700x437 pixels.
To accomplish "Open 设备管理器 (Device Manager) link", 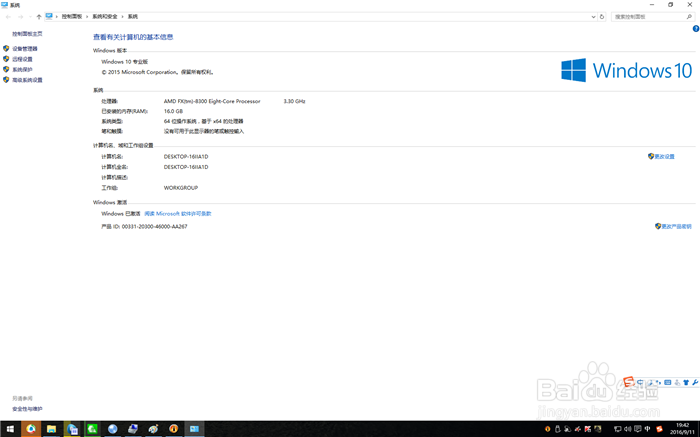I will click(x=25, y=48).
